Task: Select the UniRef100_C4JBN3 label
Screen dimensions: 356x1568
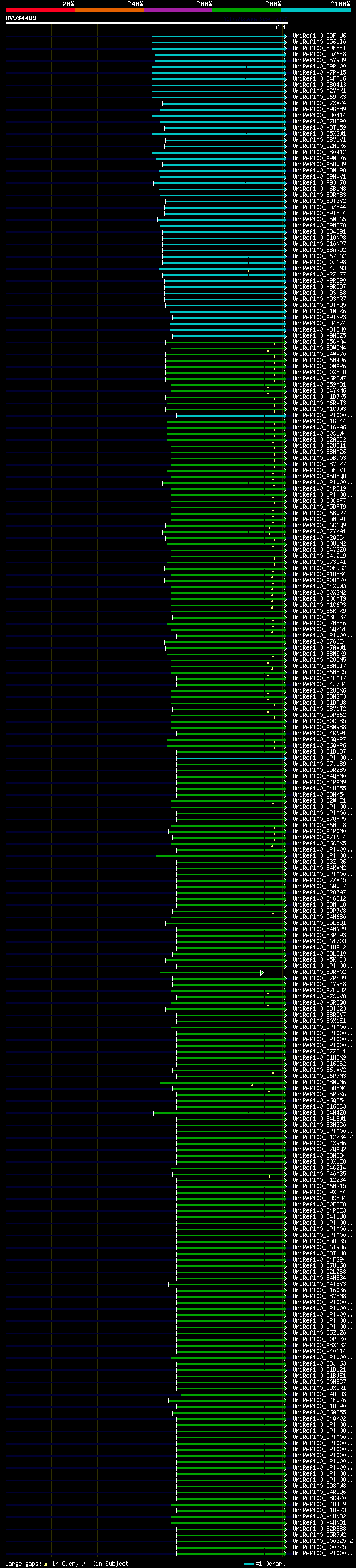Action: pyautogui.click(x=319, y=269)
